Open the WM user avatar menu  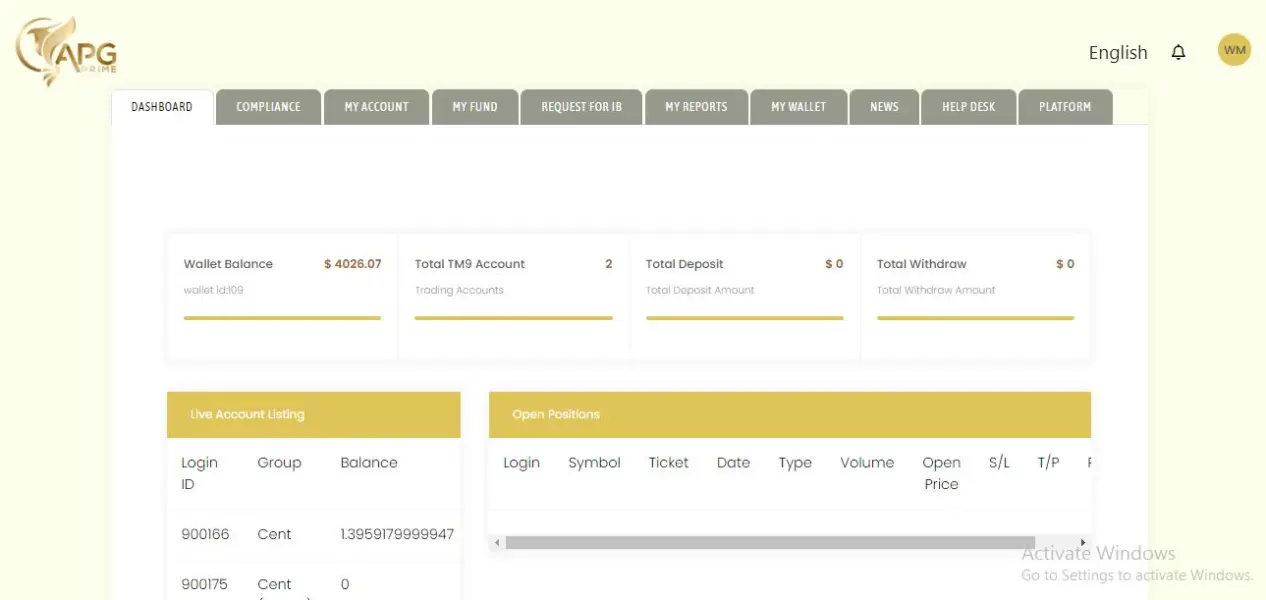(1234, 50)
